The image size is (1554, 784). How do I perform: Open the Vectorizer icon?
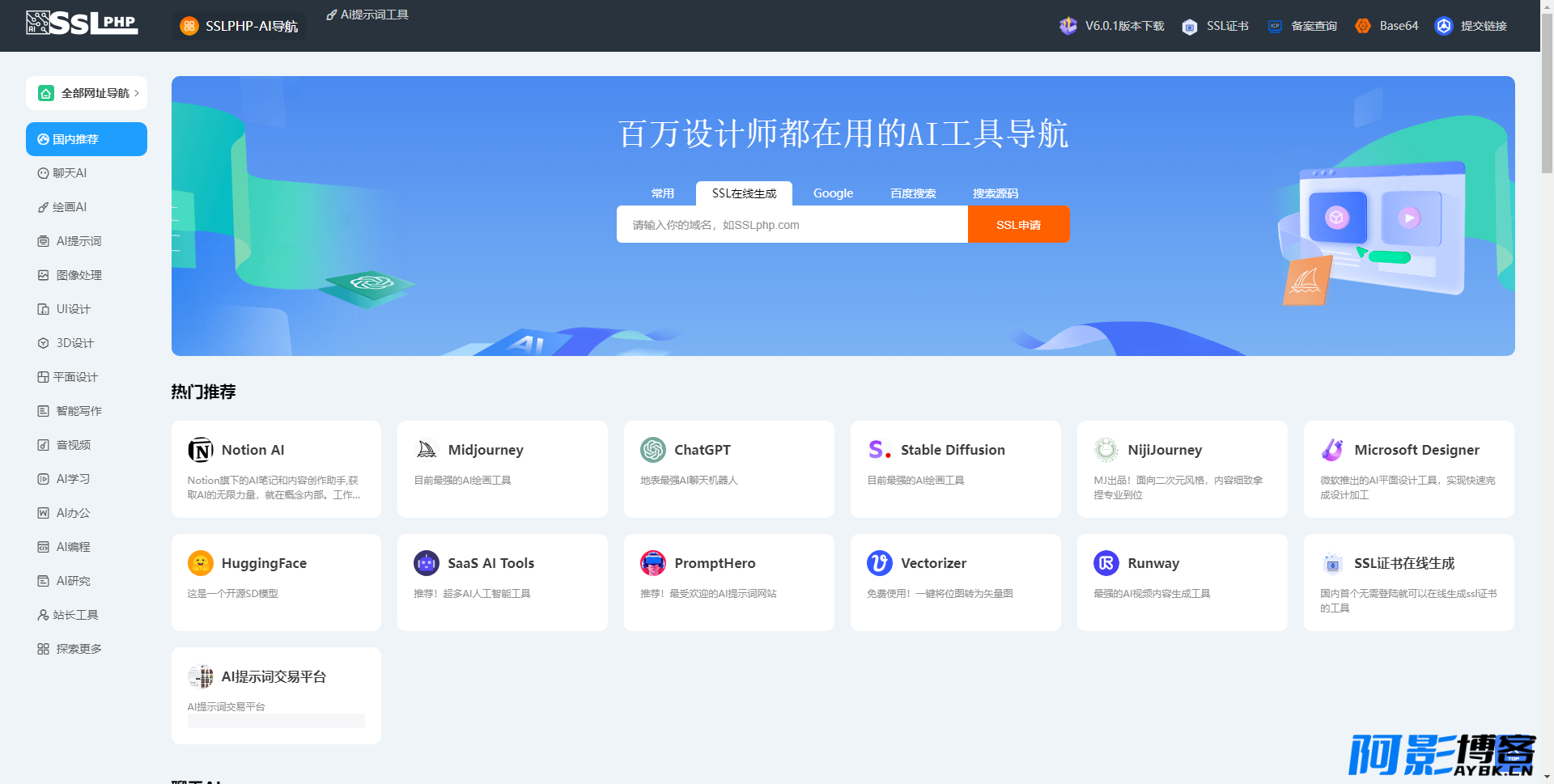pos(880,563)
